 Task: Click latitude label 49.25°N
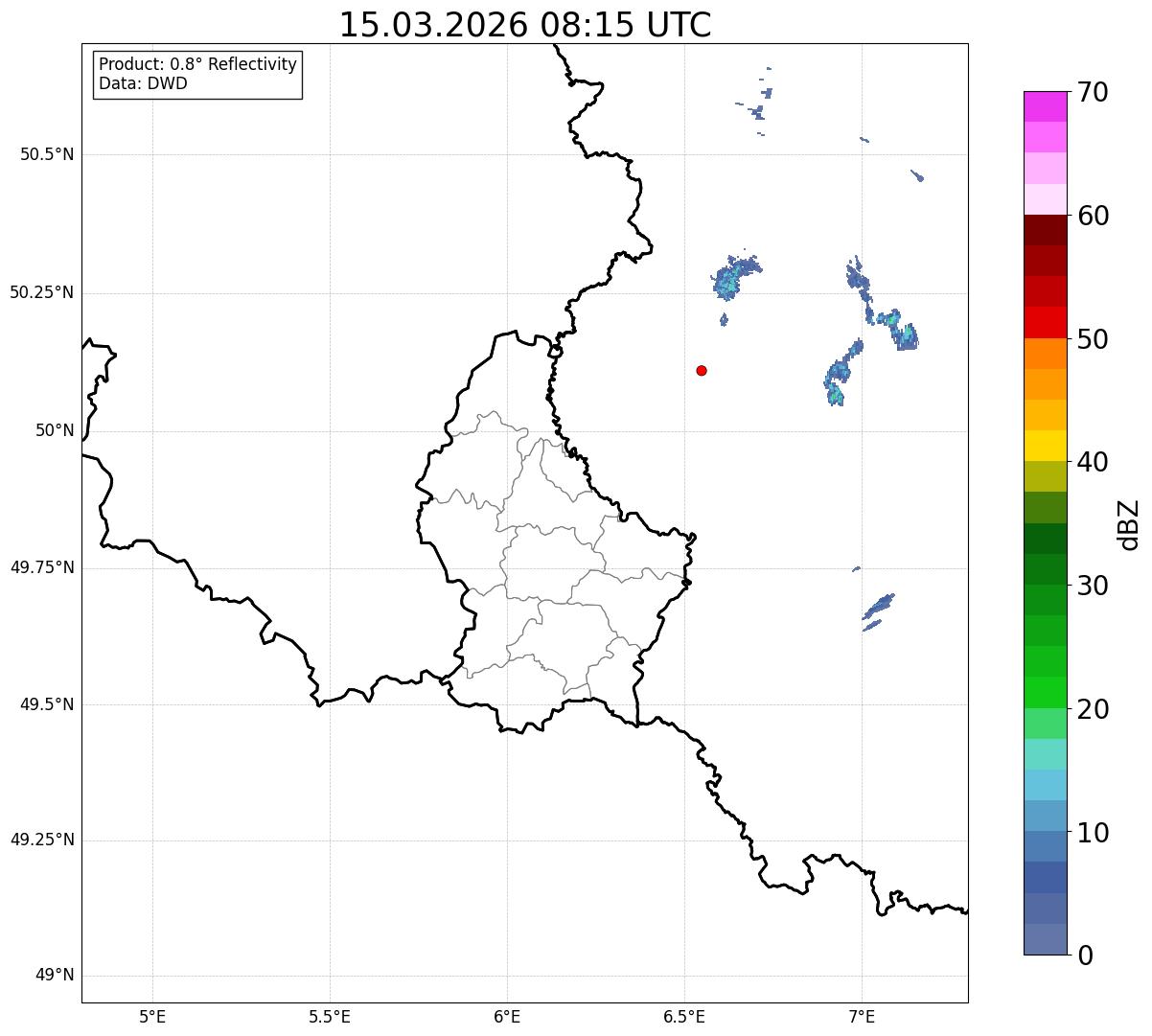[x=42, y=840]
